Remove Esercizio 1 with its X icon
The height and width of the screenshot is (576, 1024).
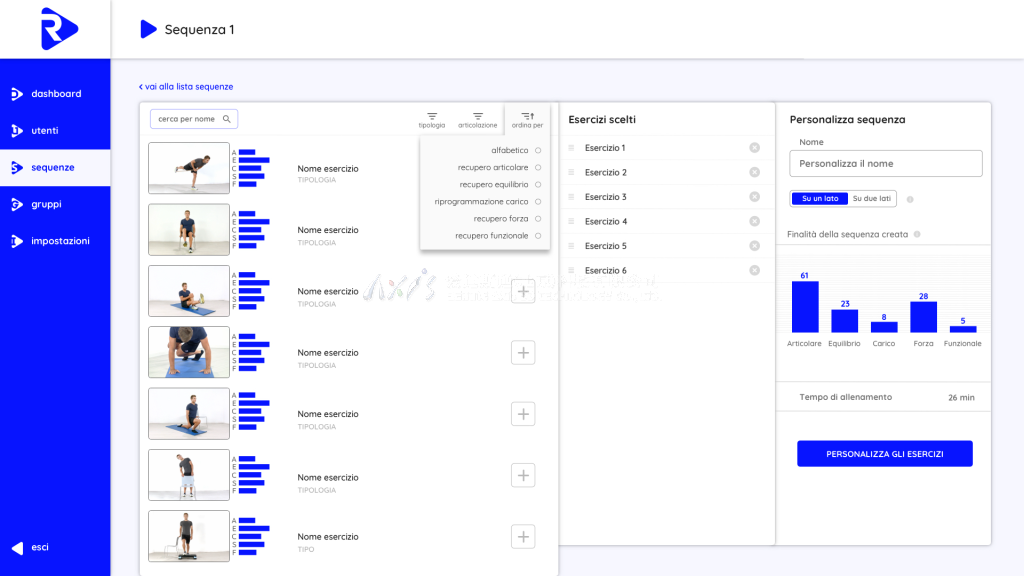coord(755,147)
